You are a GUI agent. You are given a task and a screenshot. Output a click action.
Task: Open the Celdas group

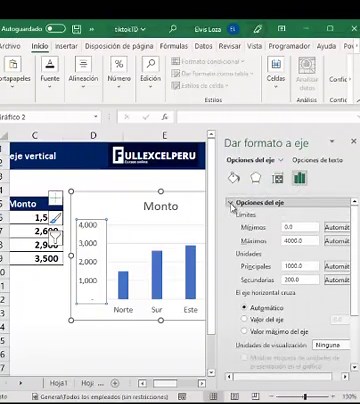(276, 73)
